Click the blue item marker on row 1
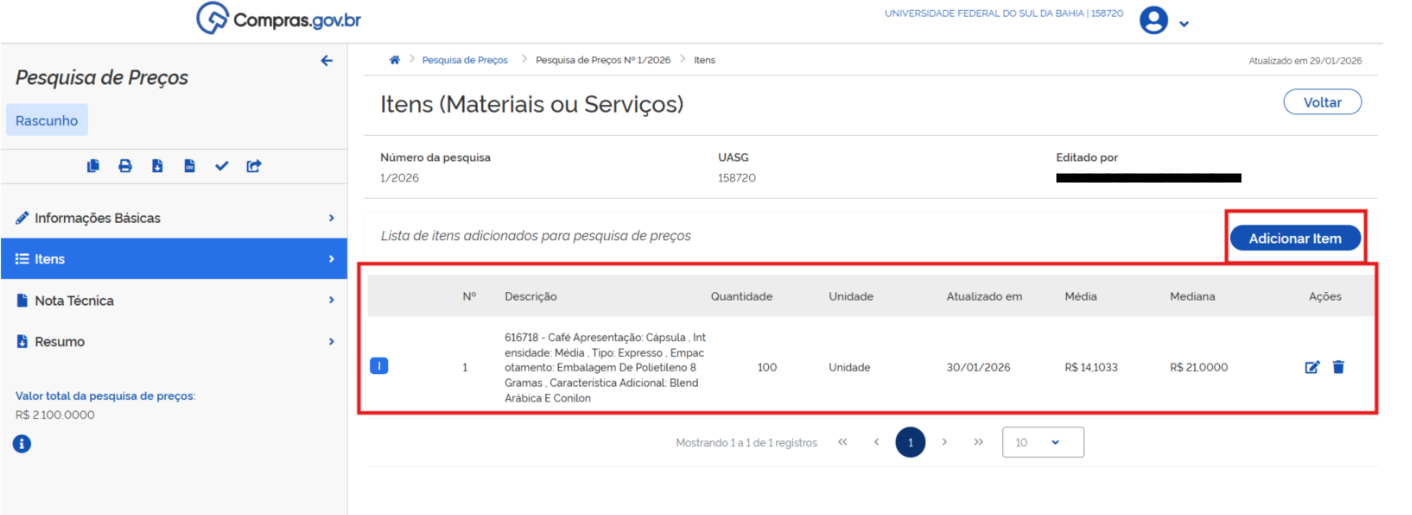 [379, 366]
